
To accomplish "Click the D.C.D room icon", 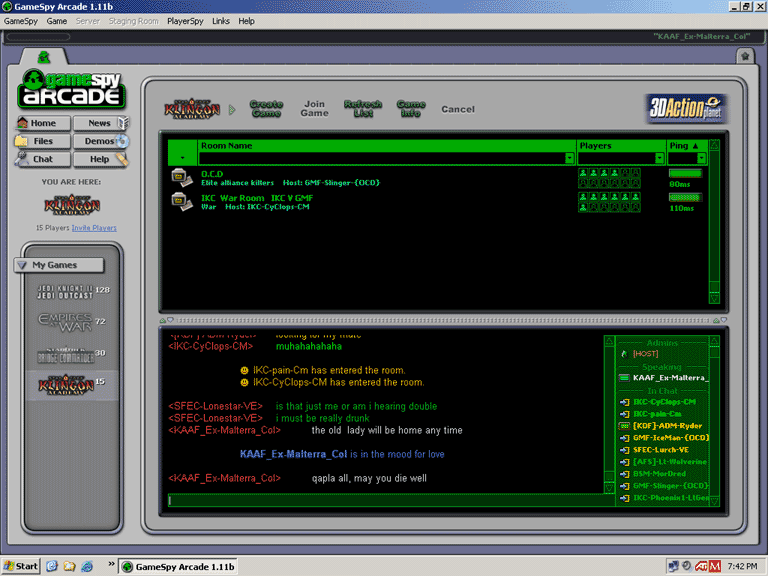I will (x=182, y=178).
